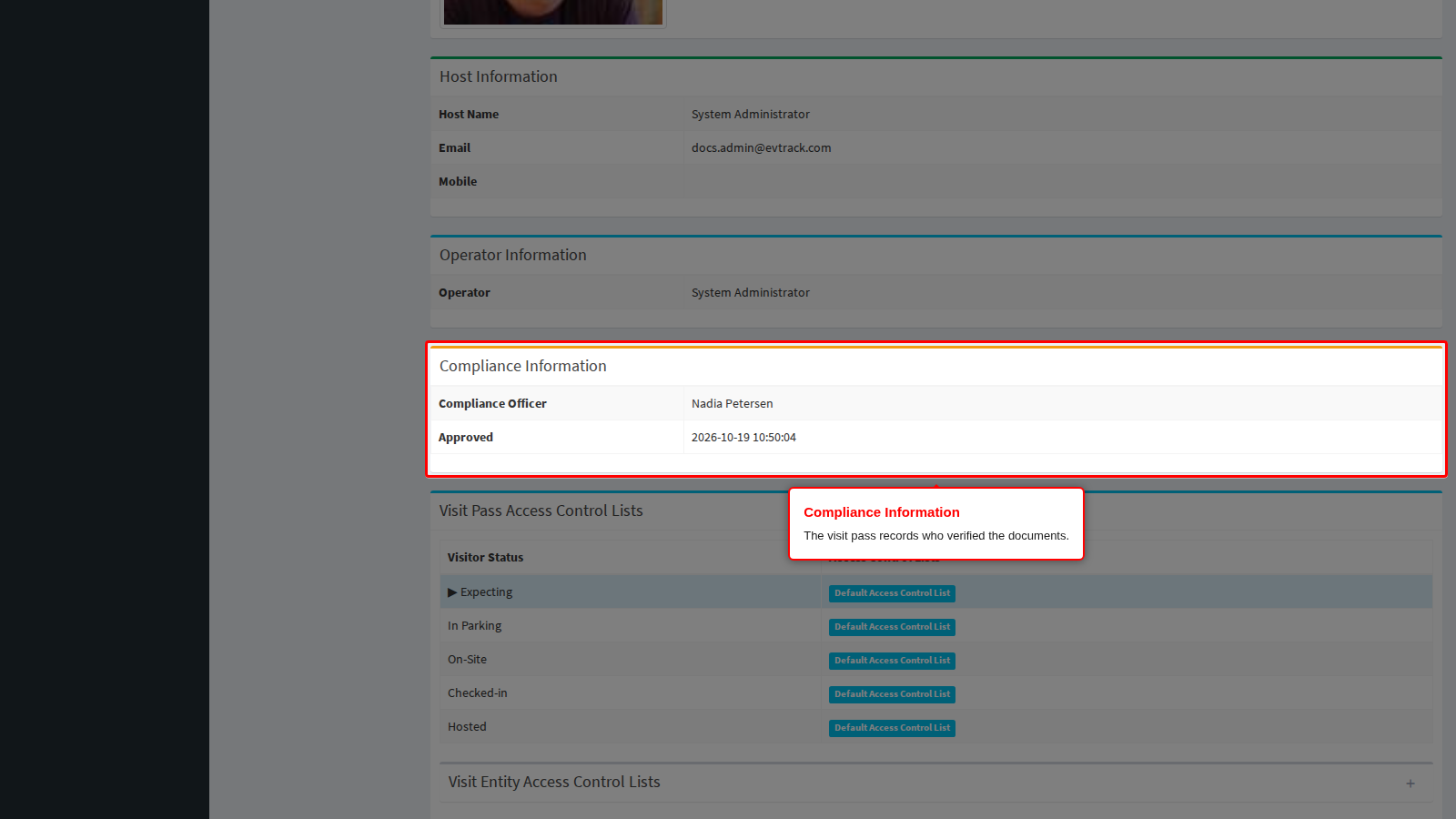1456x819 pixels.
Task: Open Default Access Control List for Checked-in
Action: [x=892, y=694]
